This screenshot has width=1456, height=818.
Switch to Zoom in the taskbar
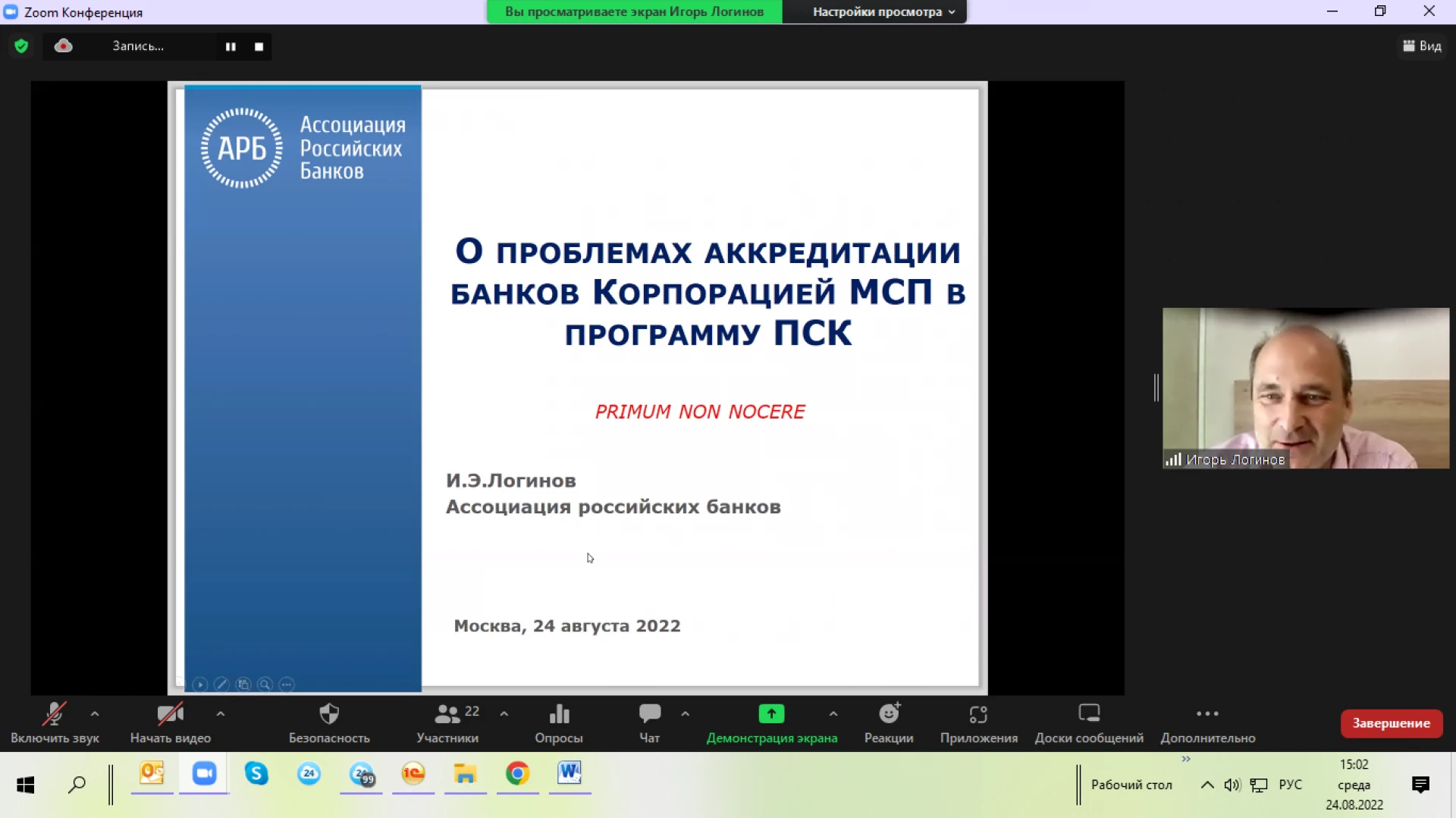pyautogui.click(x=204, y=774)
